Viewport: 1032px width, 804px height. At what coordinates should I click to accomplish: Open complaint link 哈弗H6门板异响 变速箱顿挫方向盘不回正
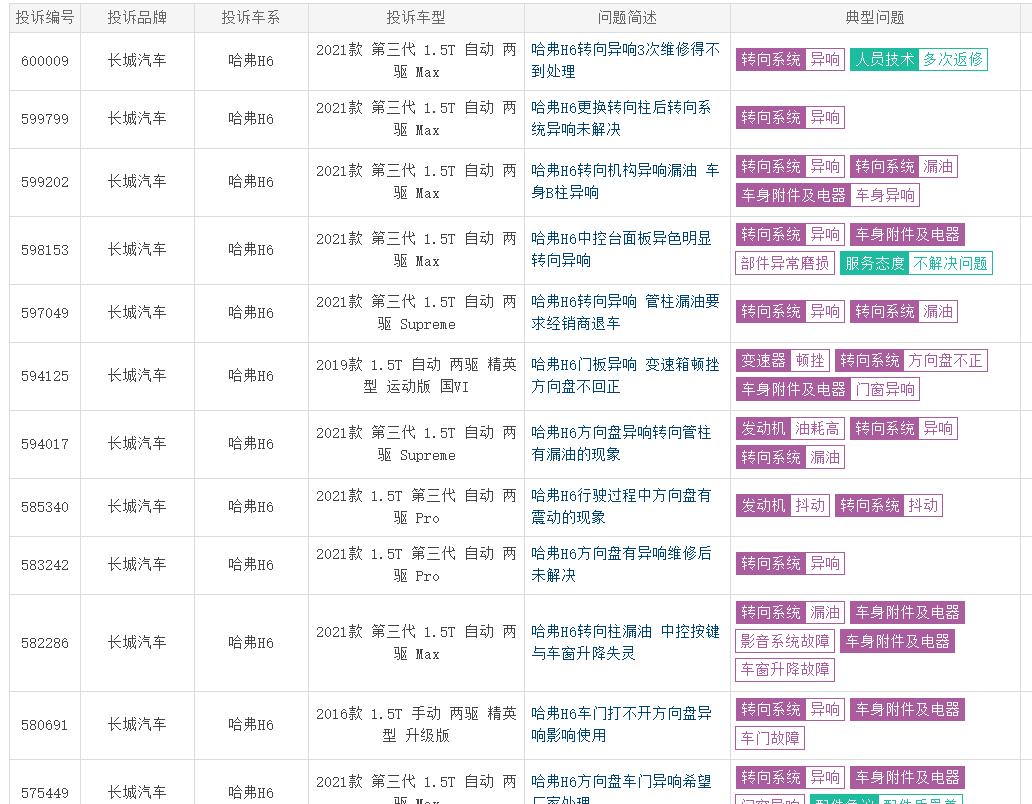pos(625,376)
